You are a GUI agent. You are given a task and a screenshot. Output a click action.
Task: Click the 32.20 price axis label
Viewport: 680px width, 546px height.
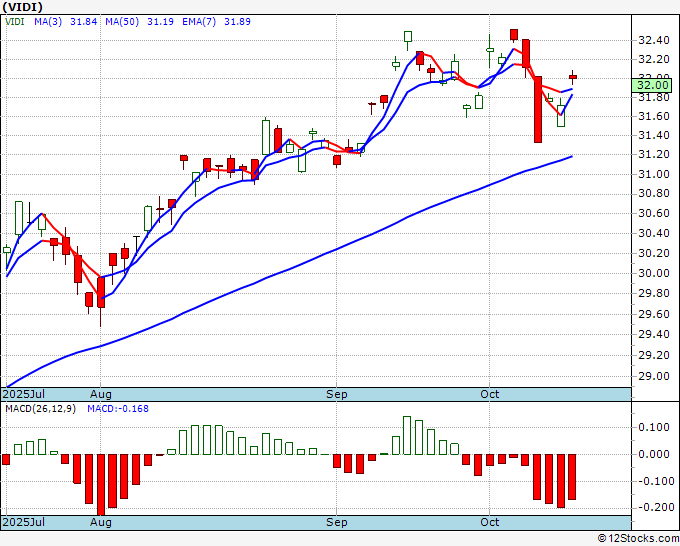(654, 59)
